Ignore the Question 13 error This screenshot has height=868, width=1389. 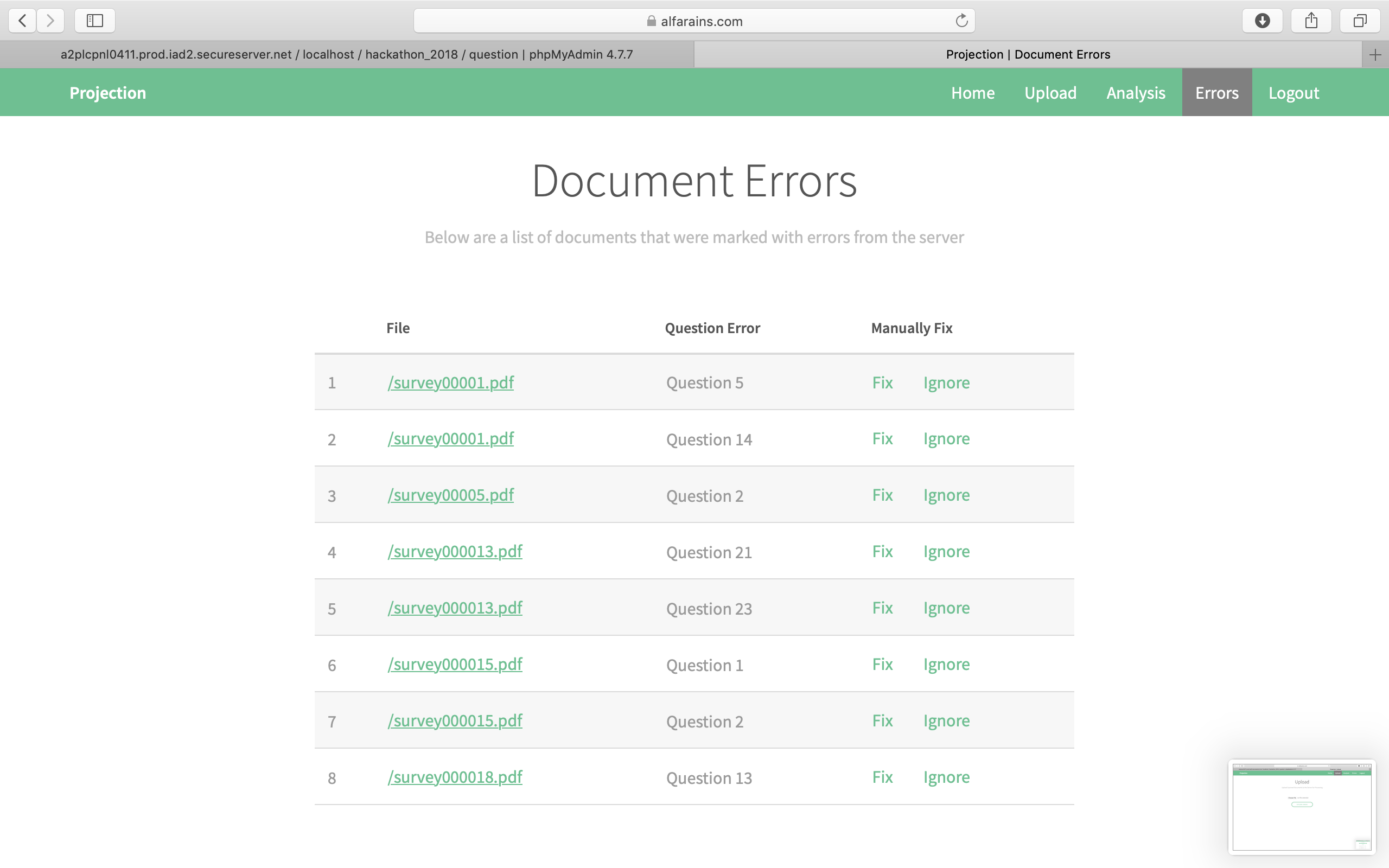click(946, 777)
